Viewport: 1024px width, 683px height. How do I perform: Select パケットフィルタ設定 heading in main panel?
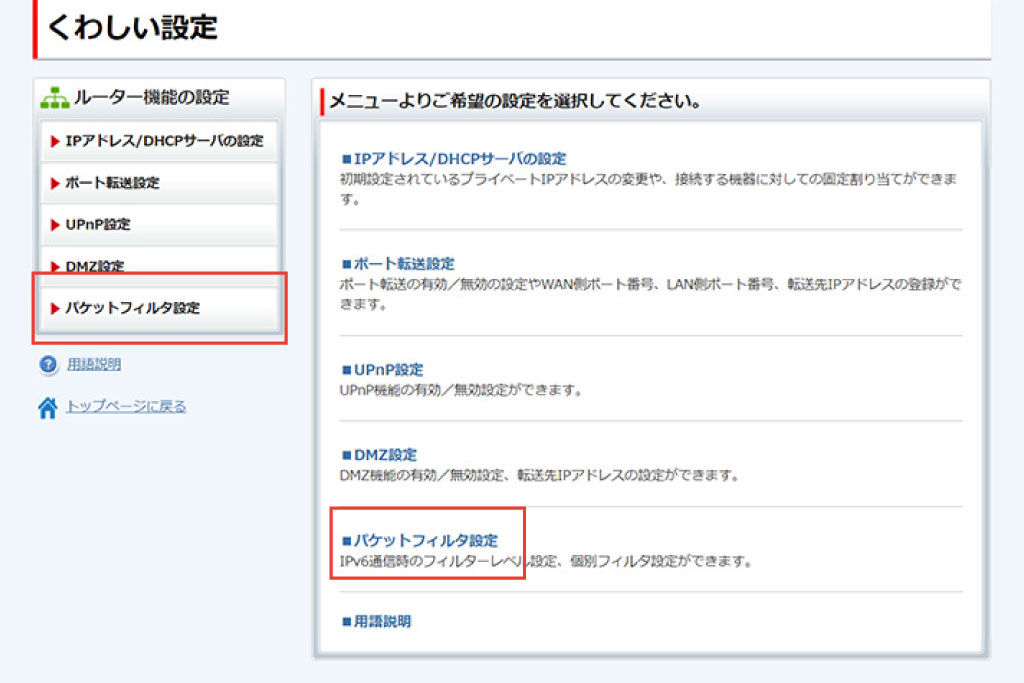(x=425, y=541)
